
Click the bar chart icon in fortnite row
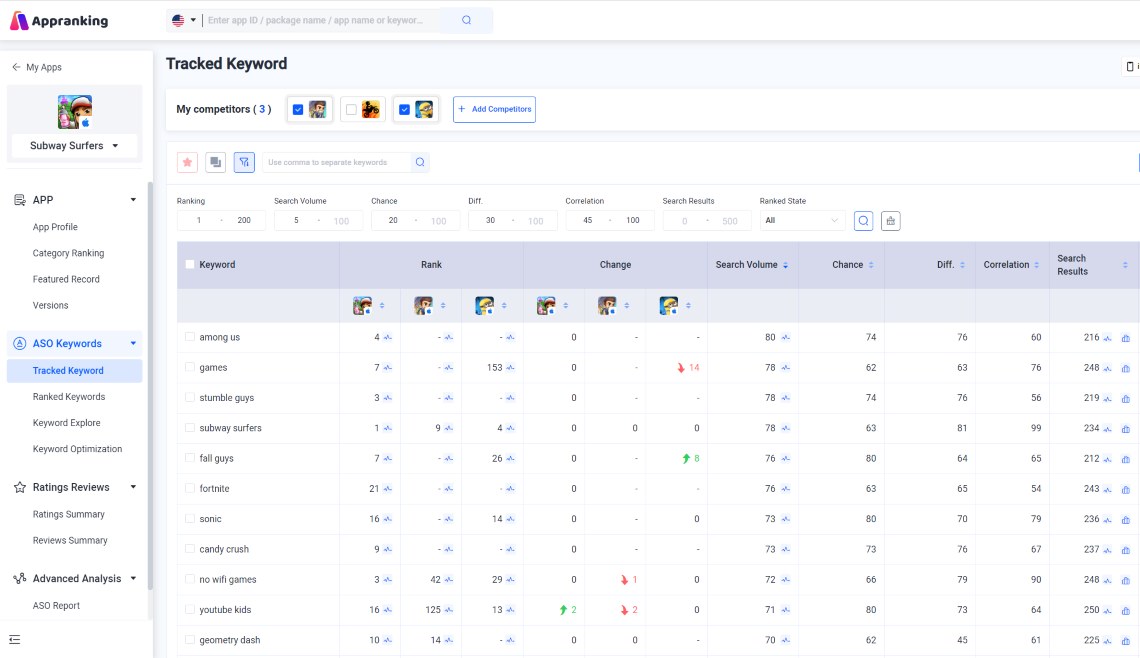(1126, 489)
